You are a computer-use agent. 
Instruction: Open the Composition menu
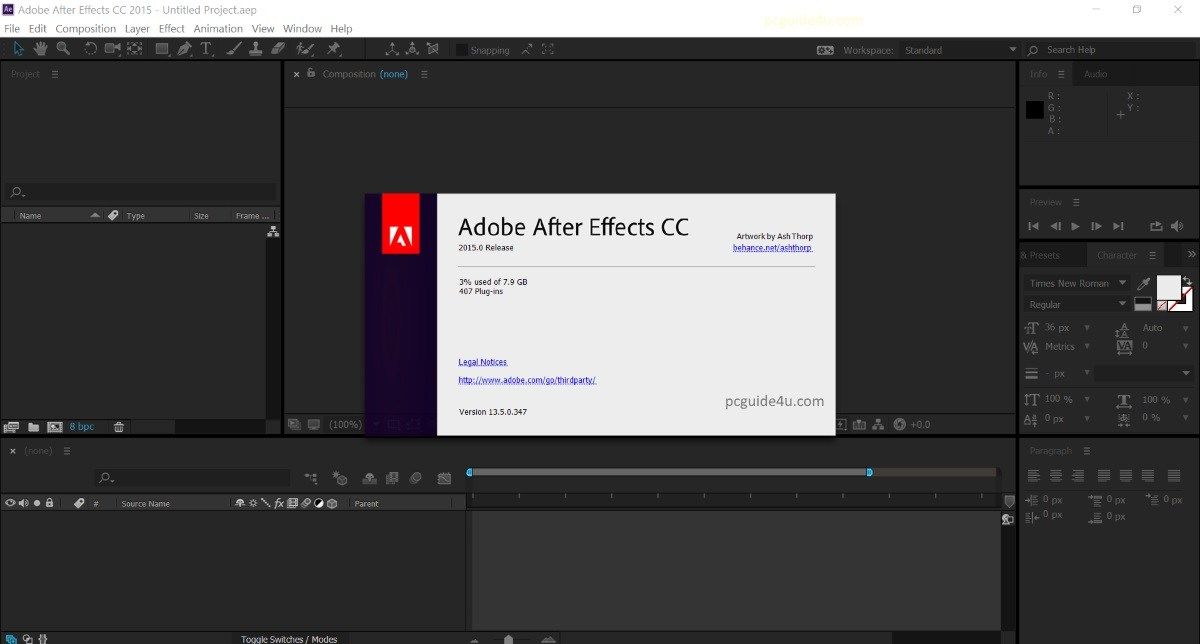click(86, 28)
